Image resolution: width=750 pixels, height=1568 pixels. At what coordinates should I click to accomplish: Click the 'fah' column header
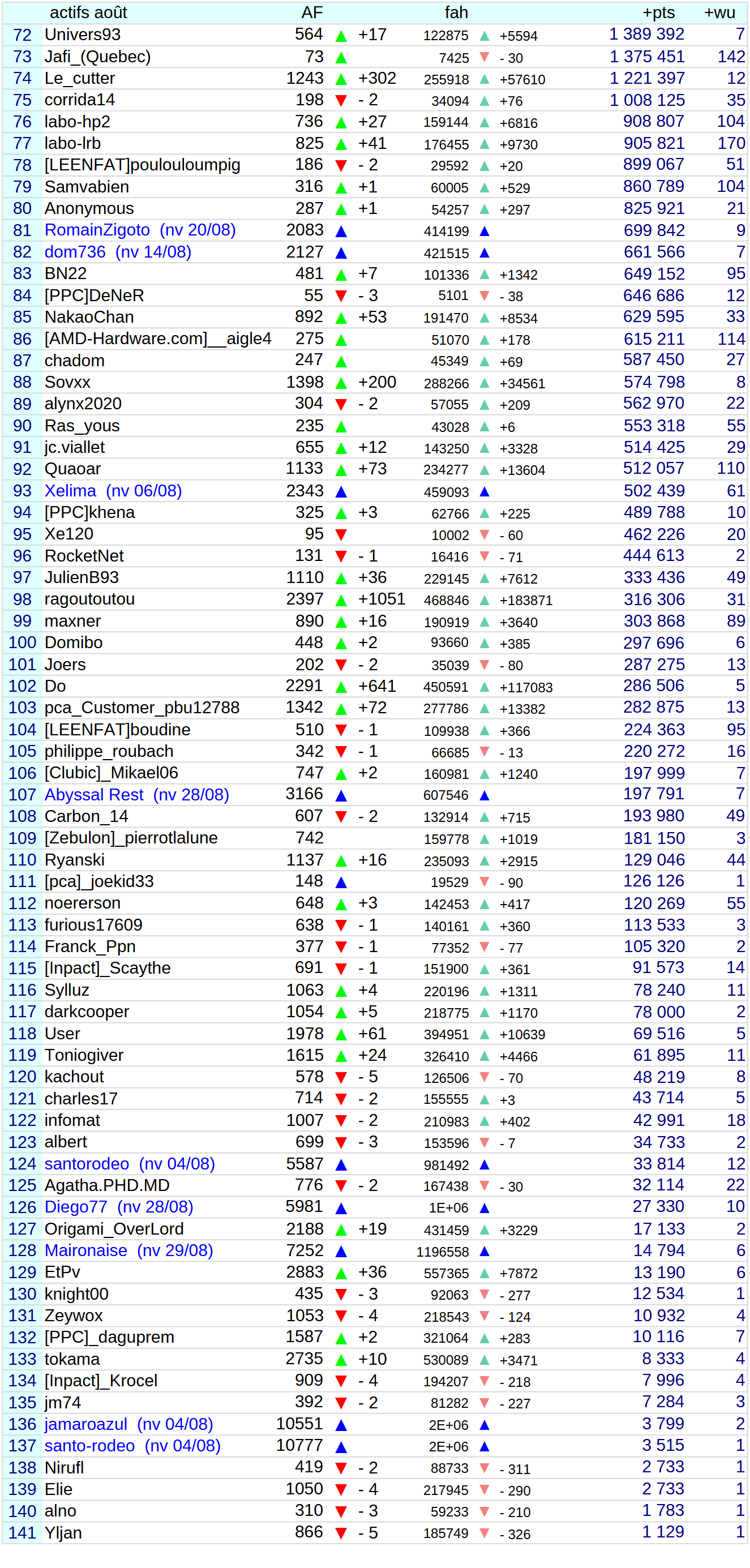point(456,12)
